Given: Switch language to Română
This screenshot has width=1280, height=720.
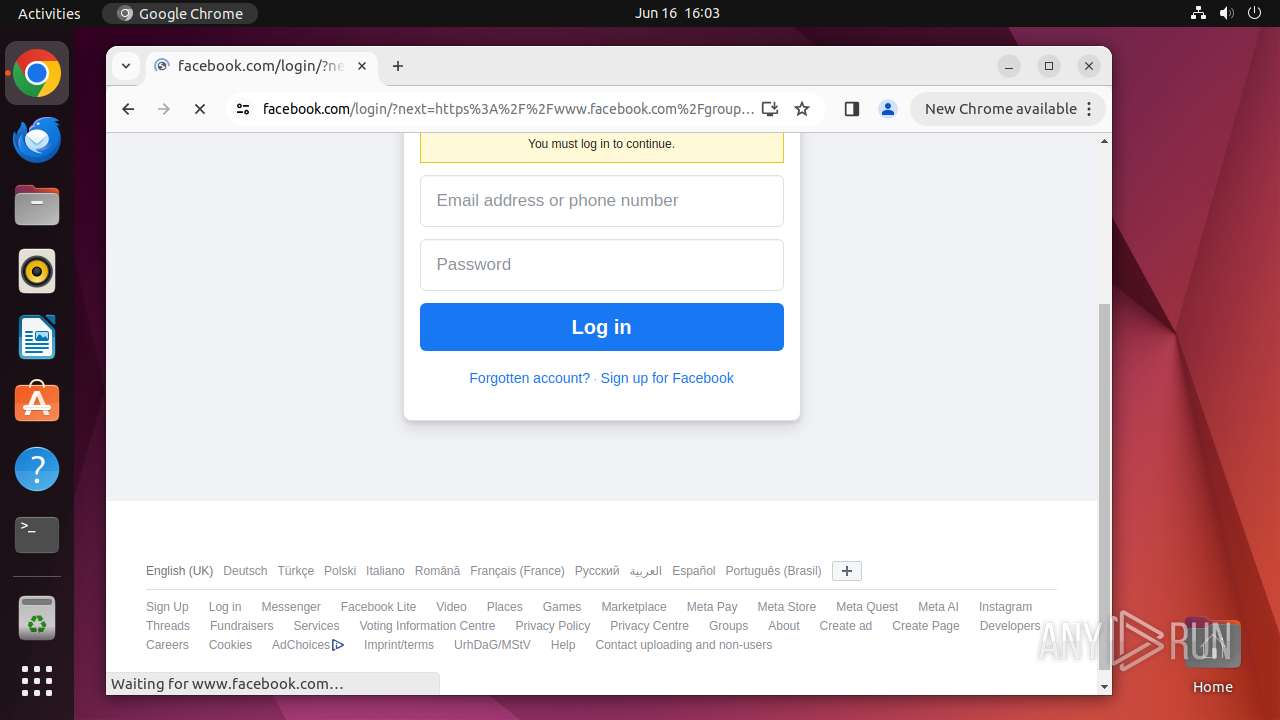Looking at the screenshot, I should coord(437,571).
